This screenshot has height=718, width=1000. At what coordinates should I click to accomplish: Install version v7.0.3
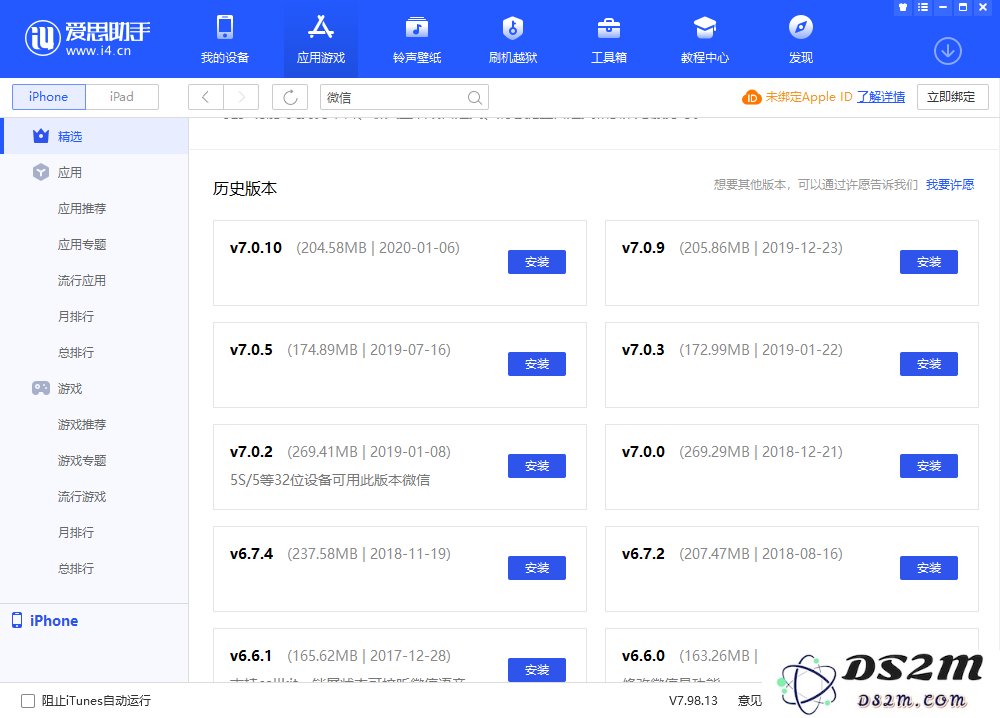[x=929, y=364]
